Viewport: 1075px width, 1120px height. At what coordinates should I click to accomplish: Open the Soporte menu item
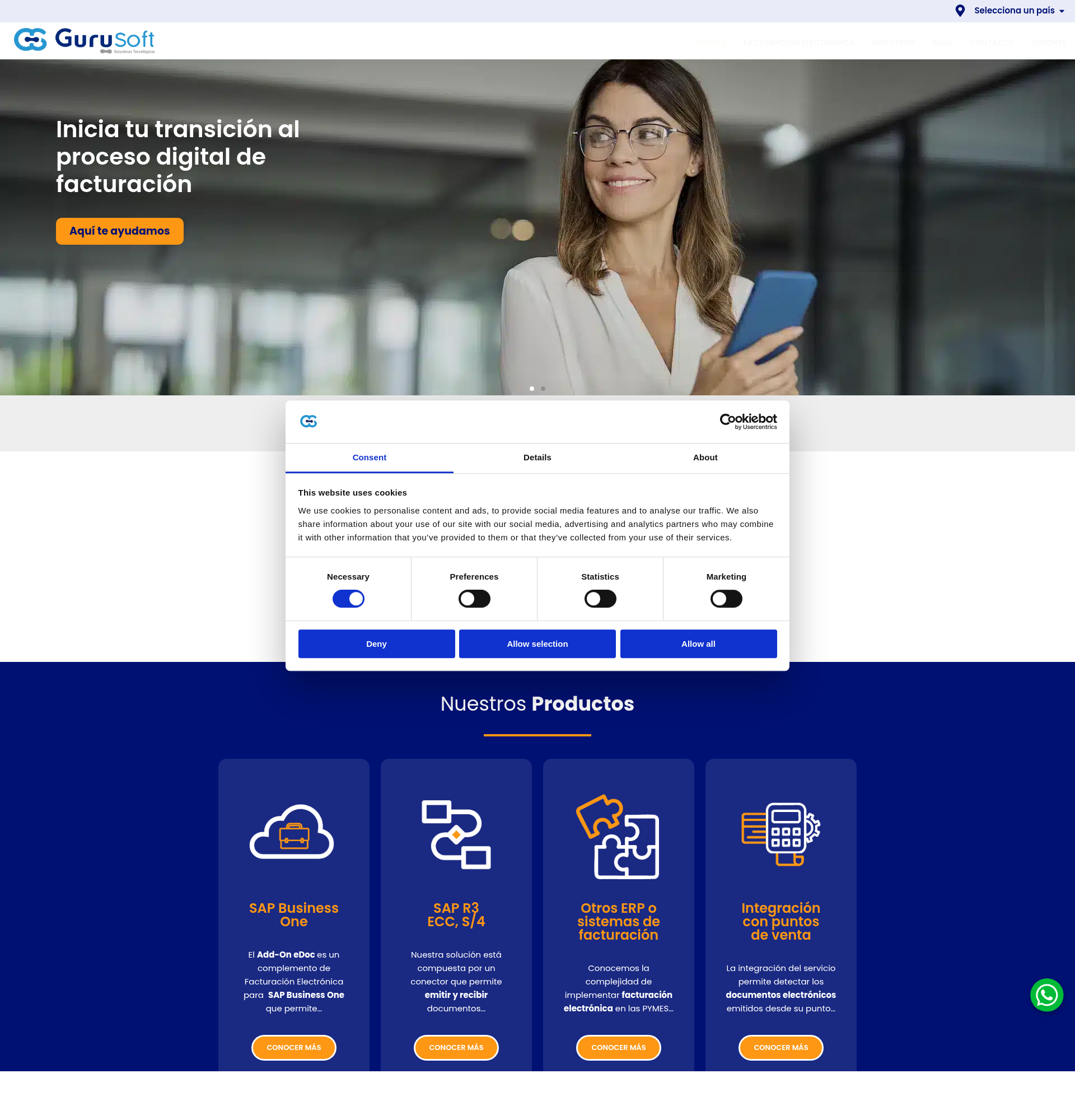click(x=1048, y=43)
